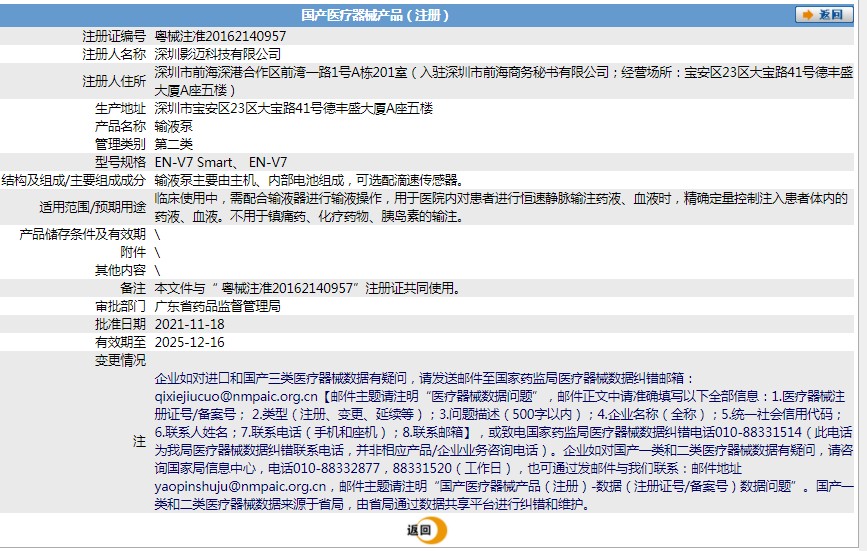Click the 结构及组成/主要组成成分 label
The height and width of the screenshot is (551, 867).
[x=74, y=180]
